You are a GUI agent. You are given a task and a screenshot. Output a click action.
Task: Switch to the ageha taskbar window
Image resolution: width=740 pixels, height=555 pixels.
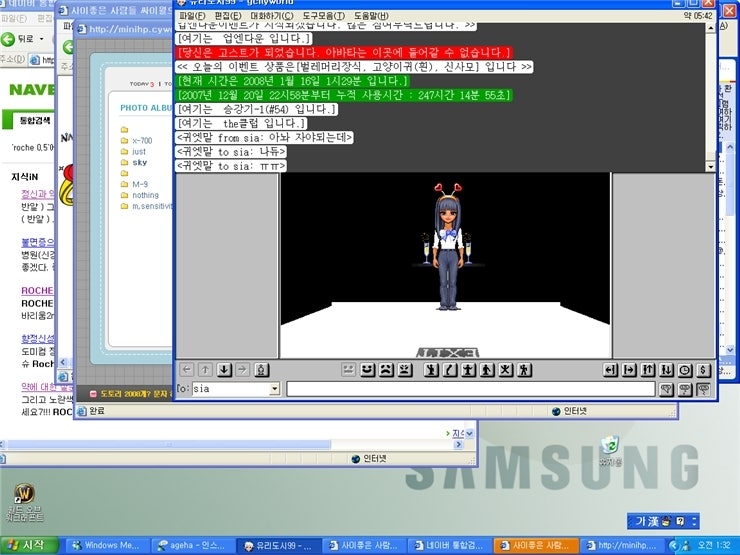[194, 546]
